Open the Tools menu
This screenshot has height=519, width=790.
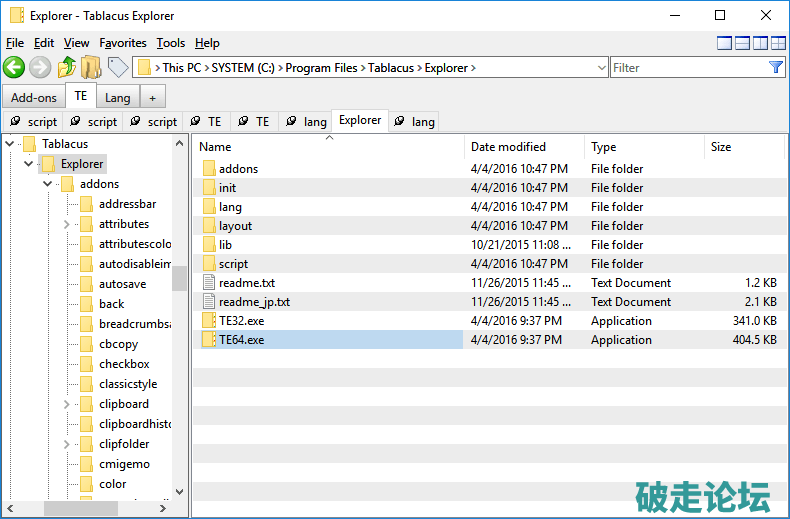pos(171,43)
